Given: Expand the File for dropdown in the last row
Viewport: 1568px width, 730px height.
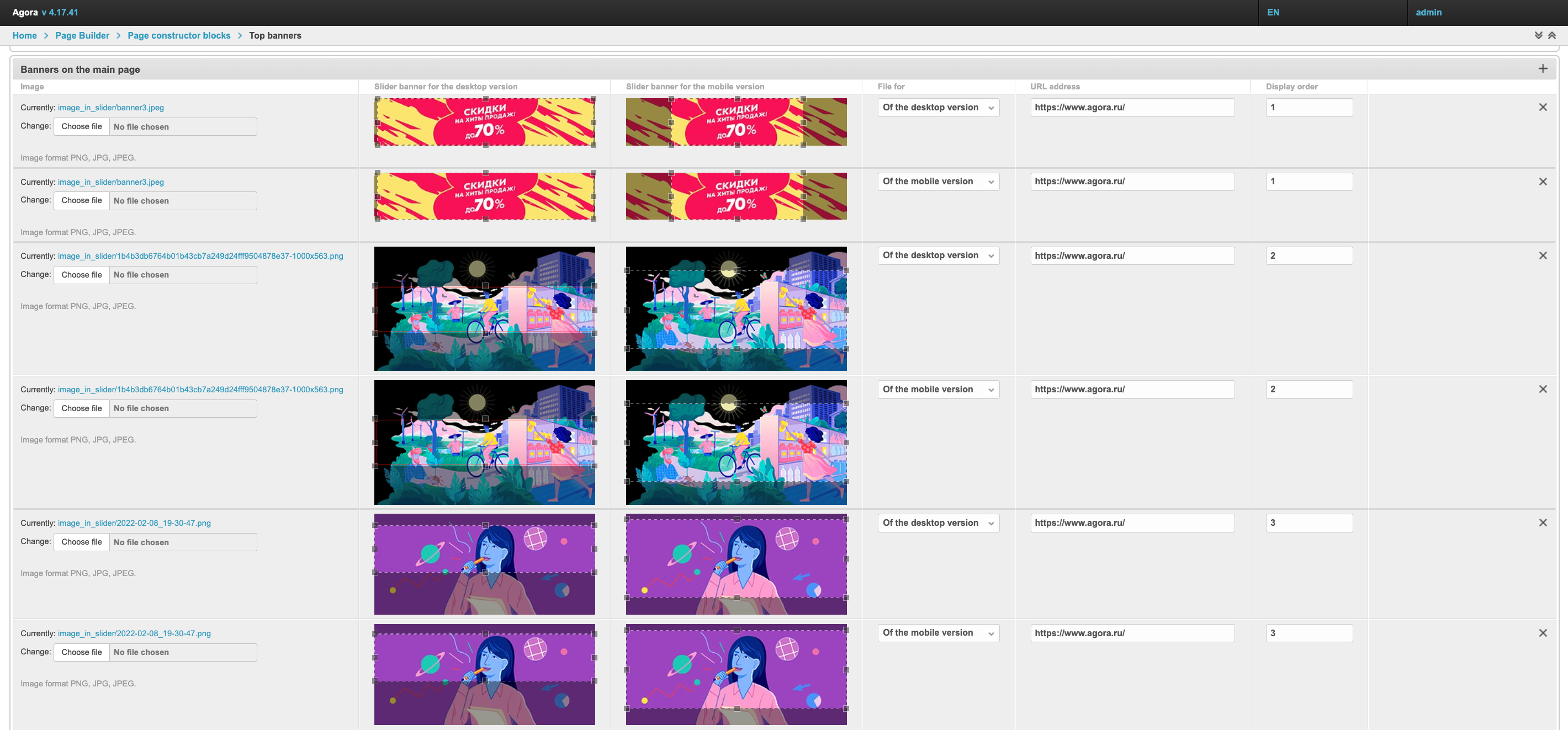Looking at the screenshot, I should tap(938, 633).
